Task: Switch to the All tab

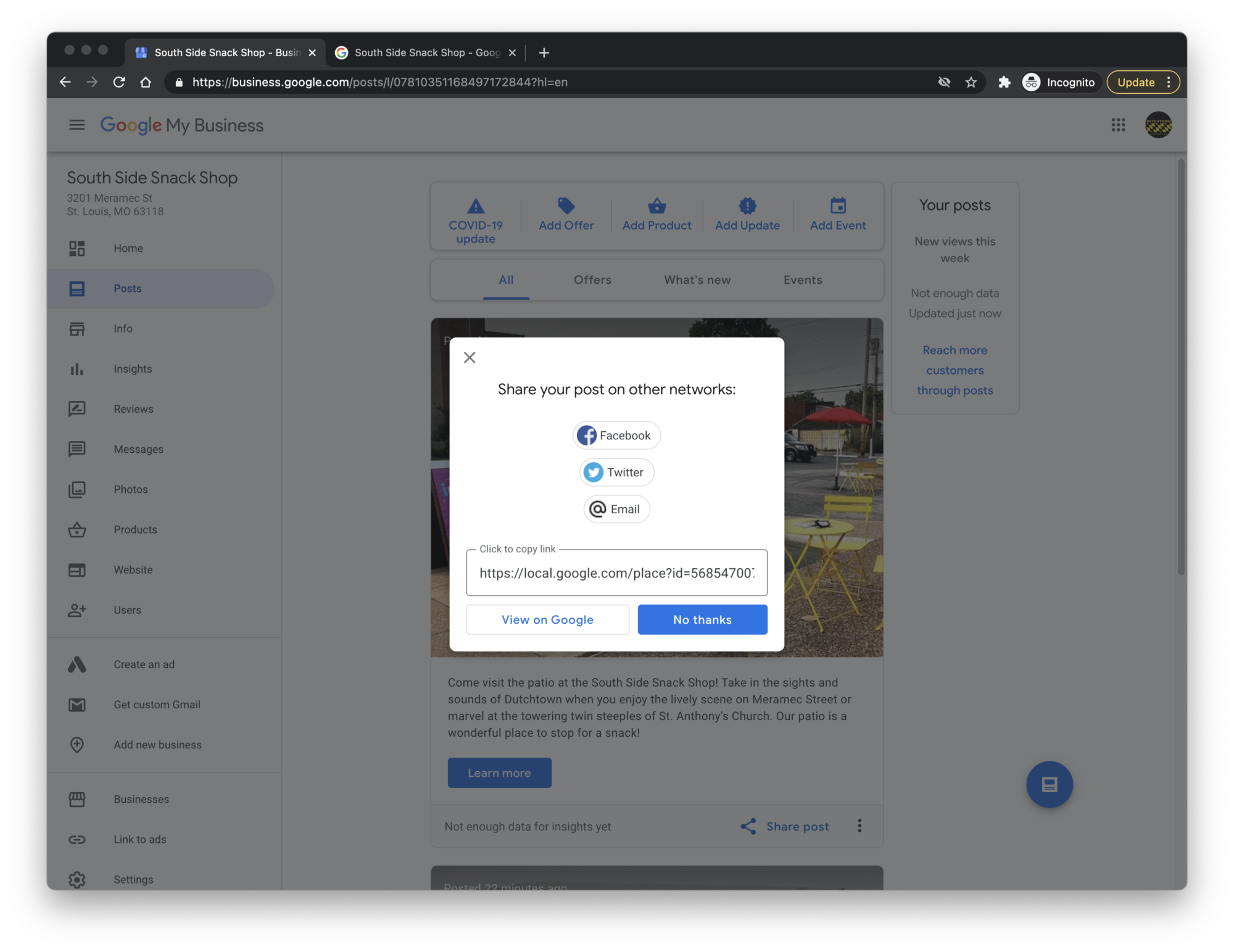Action: (x=506, y=280)
